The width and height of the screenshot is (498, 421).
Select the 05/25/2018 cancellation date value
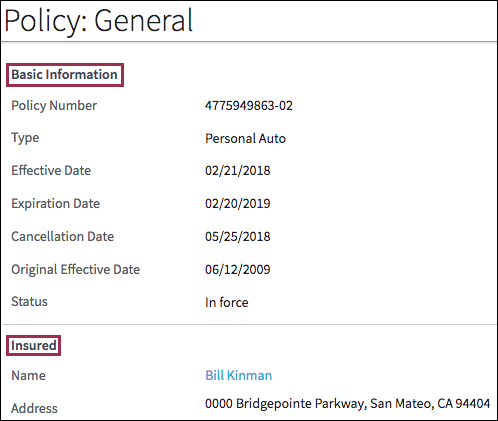coord(238,236)
